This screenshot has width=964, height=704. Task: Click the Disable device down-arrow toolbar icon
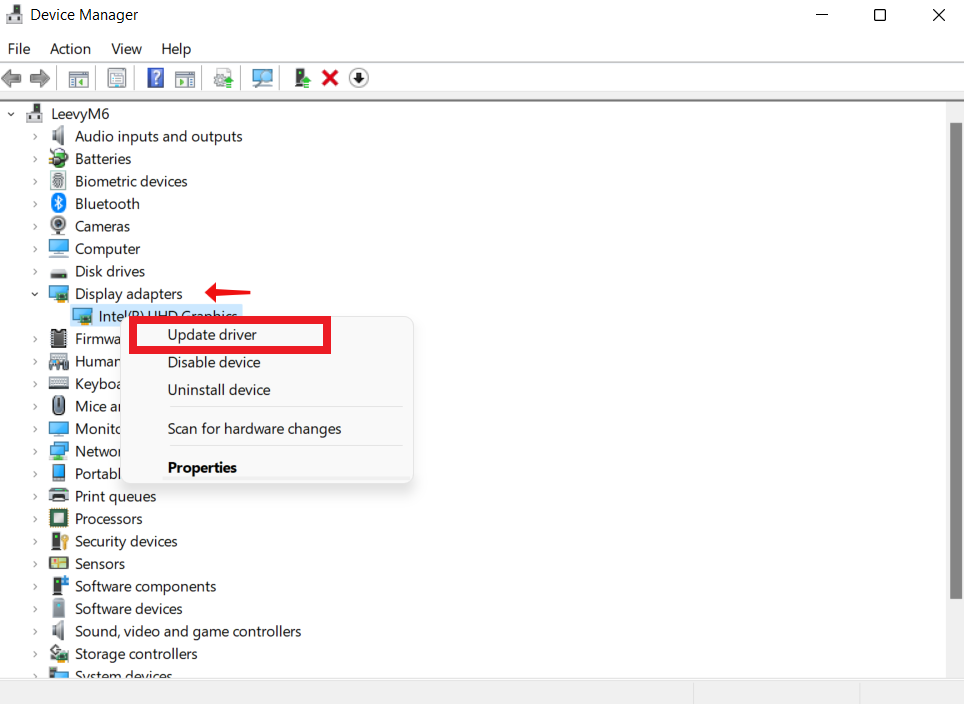point(358,77)
